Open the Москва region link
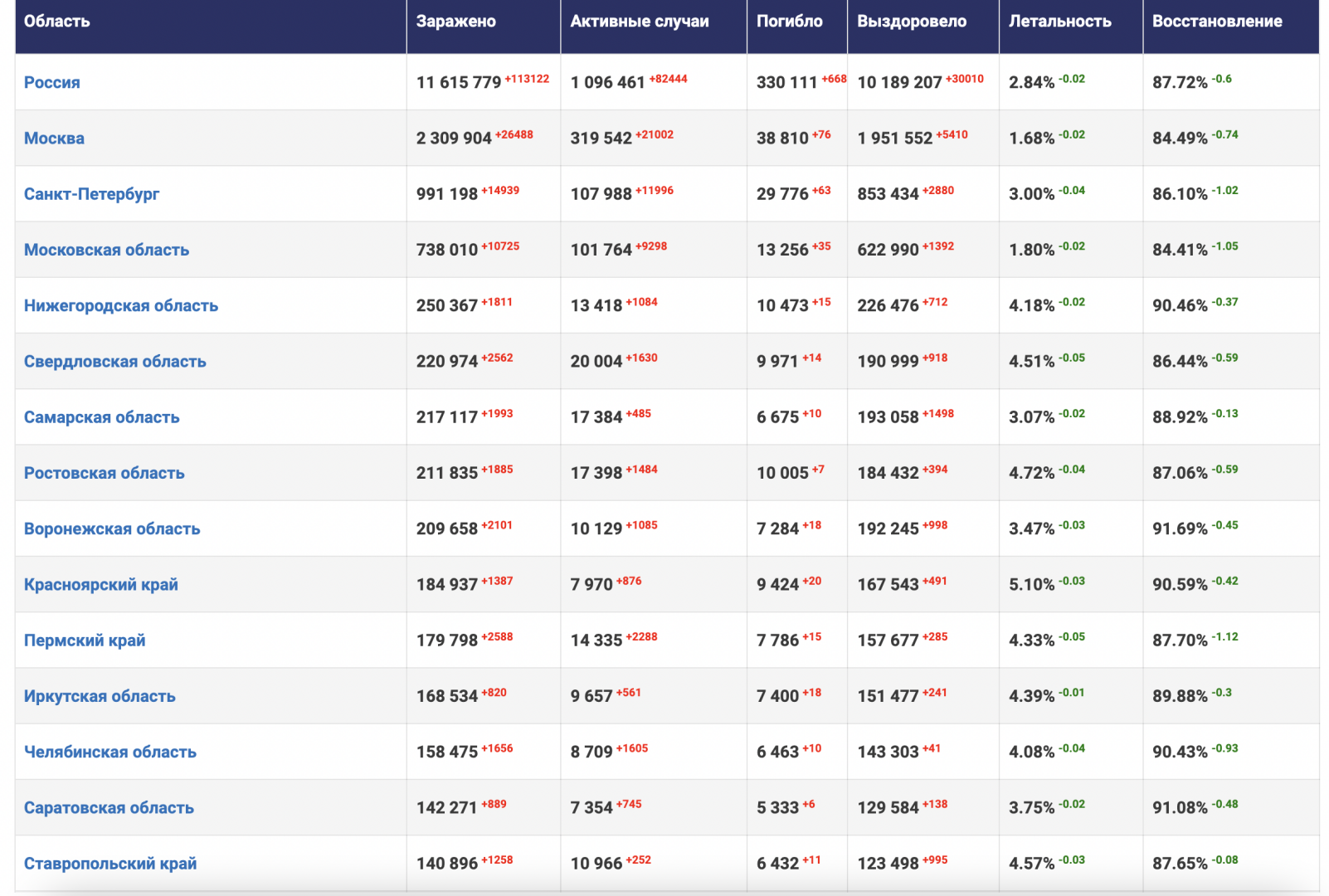Image resolution: width=1329 pixels, height=896 pixels. tap(54, 138)
